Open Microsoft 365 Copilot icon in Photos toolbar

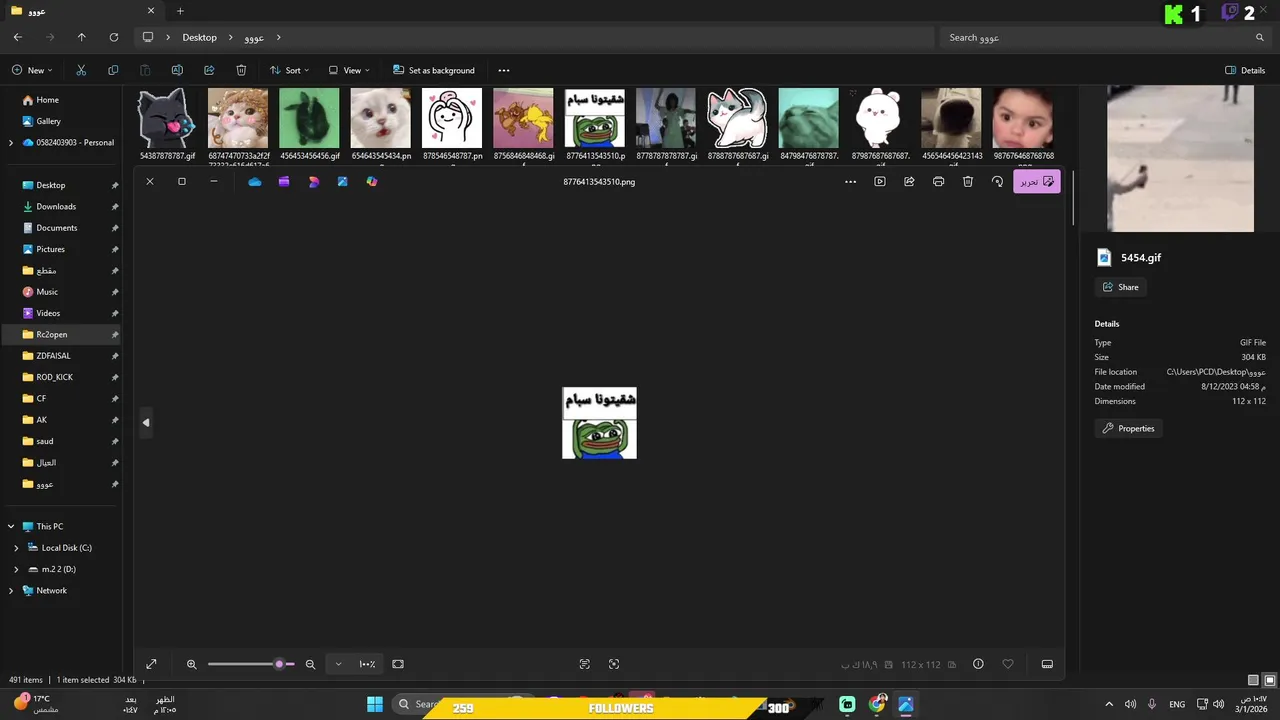click(372, 182)
